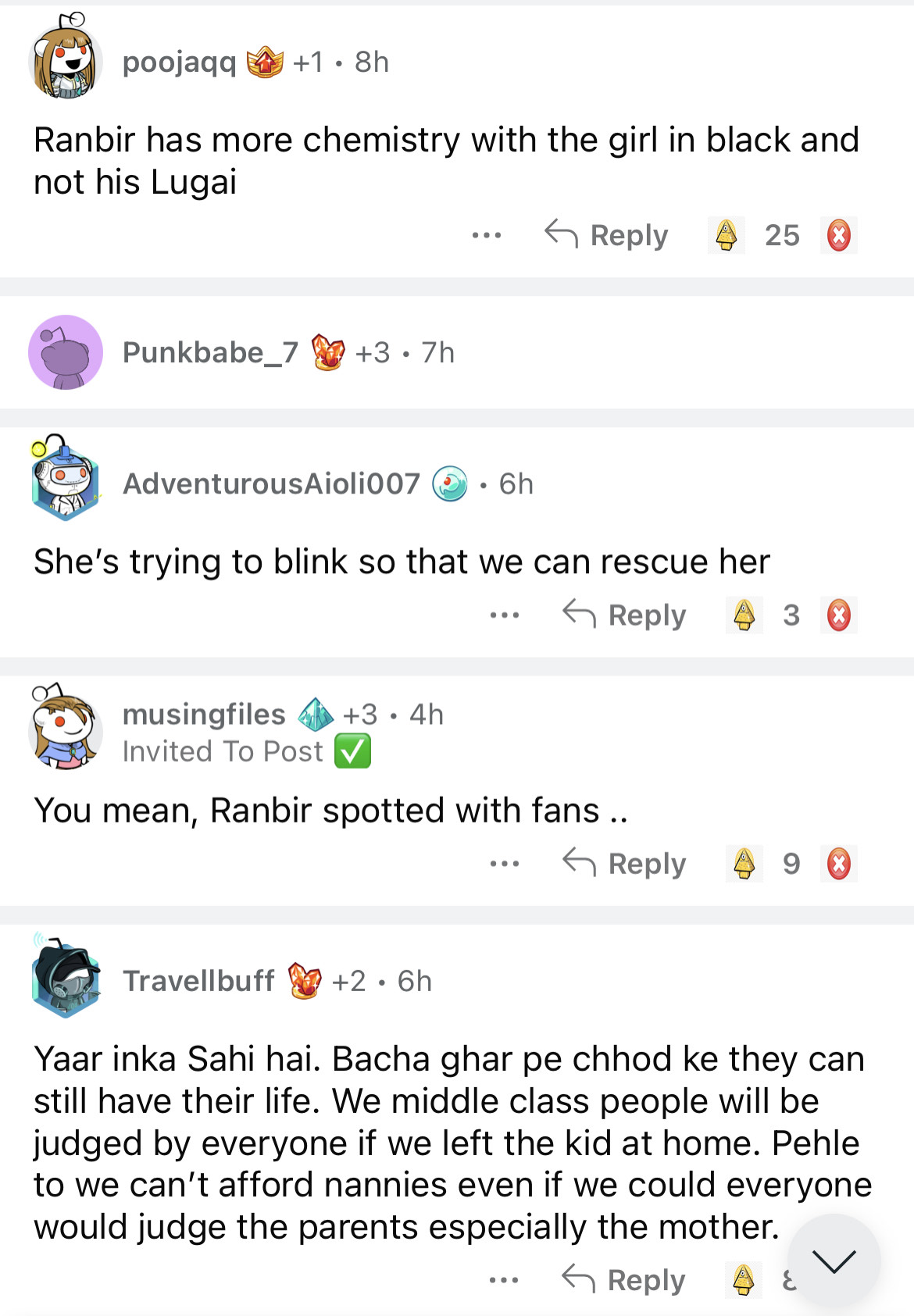Screen dimensions: 914x1316
Task: Upvote AdventurousAioli007's blink comment
Action: pos(744,615)
